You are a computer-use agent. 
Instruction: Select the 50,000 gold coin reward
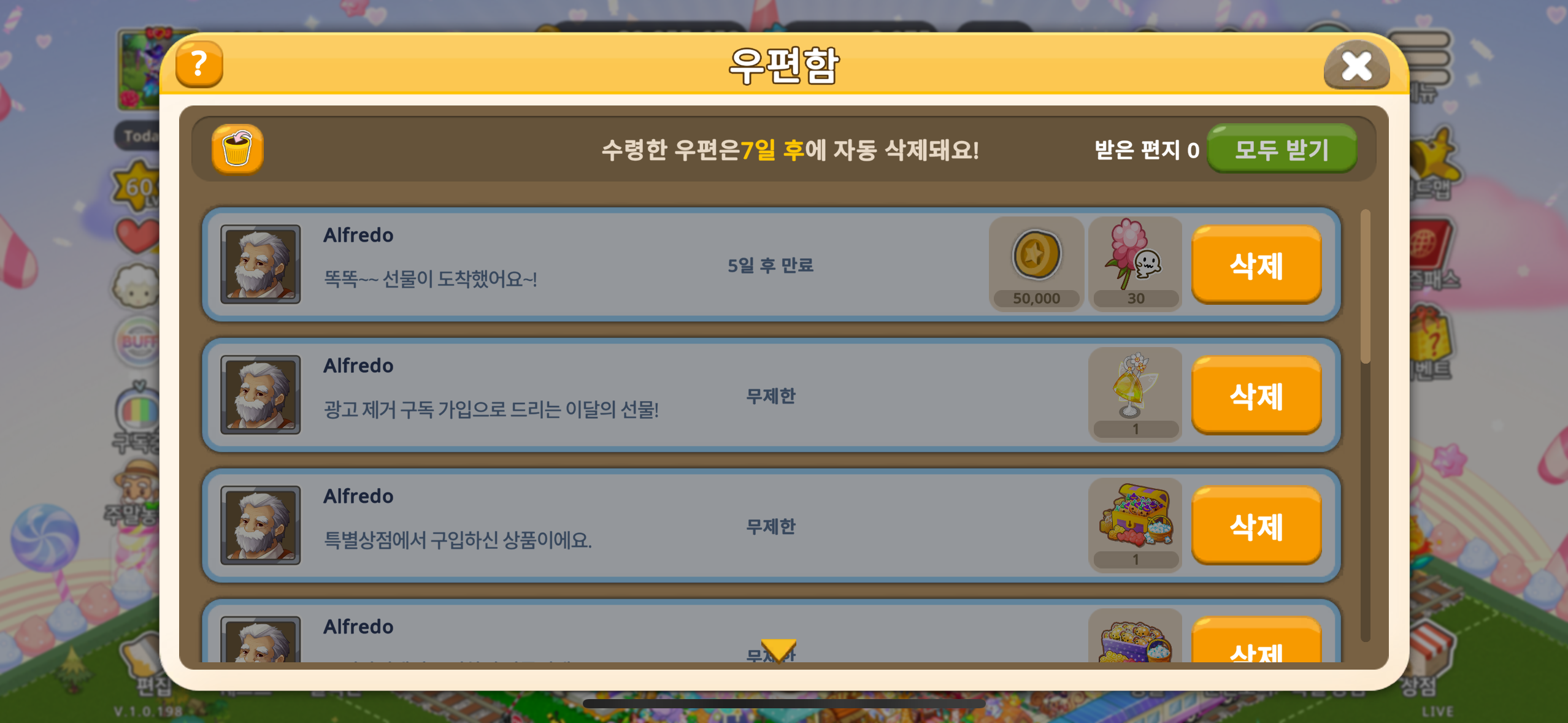pyautogui.click(x=1036, y=264)
